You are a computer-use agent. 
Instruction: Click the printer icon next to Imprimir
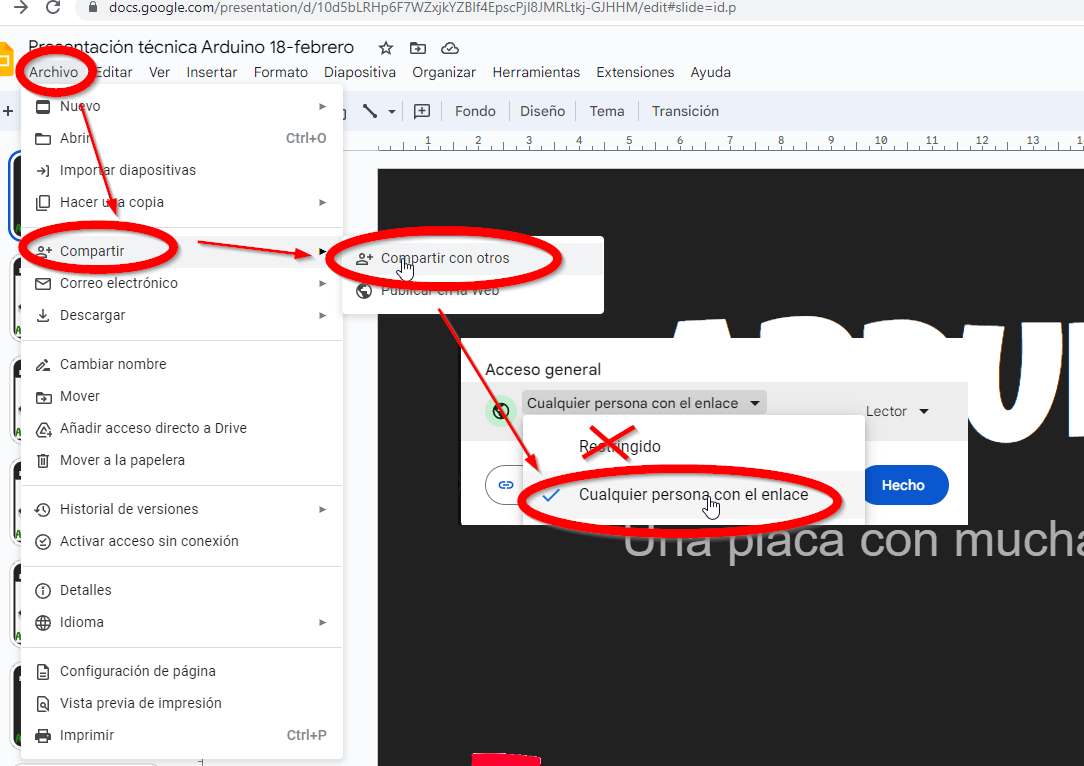click(x=43, y=736)
